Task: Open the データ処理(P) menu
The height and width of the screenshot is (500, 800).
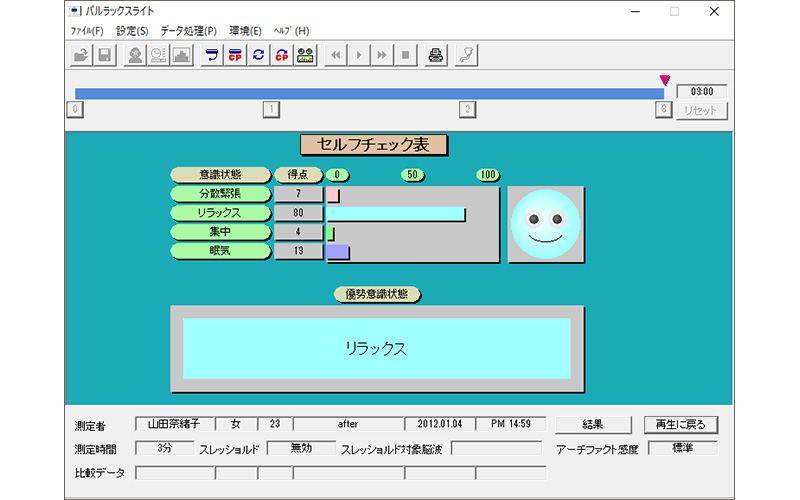Action: point(188,31)
